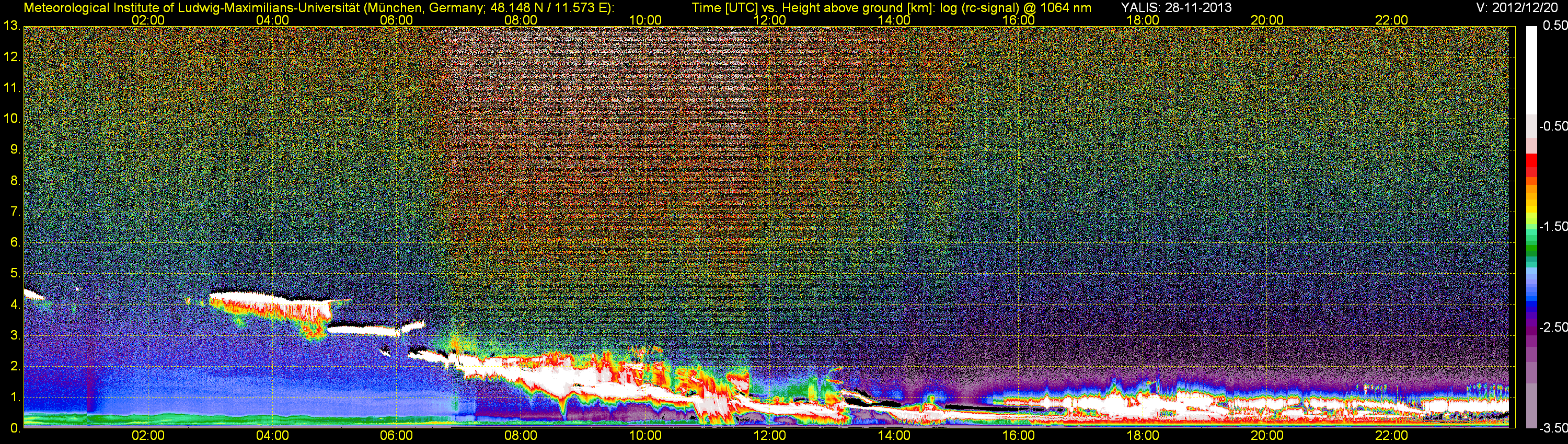Click the 14:00 label on bottom time axis
The height and width of the screenshot is (444, 1568).
pos(894,436)
